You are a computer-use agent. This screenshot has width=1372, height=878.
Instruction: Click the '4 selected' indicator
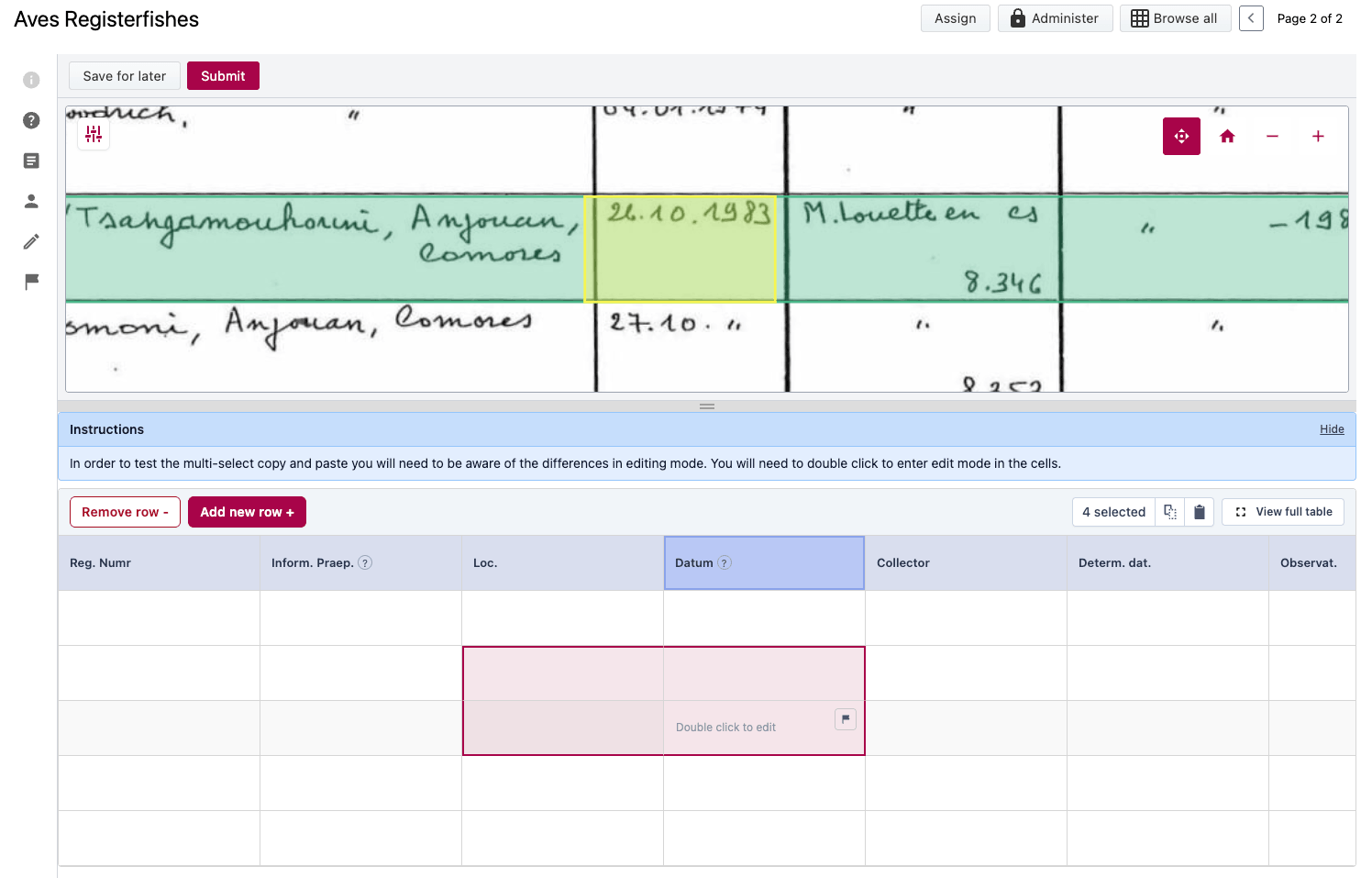click(x=1113, y=512)
